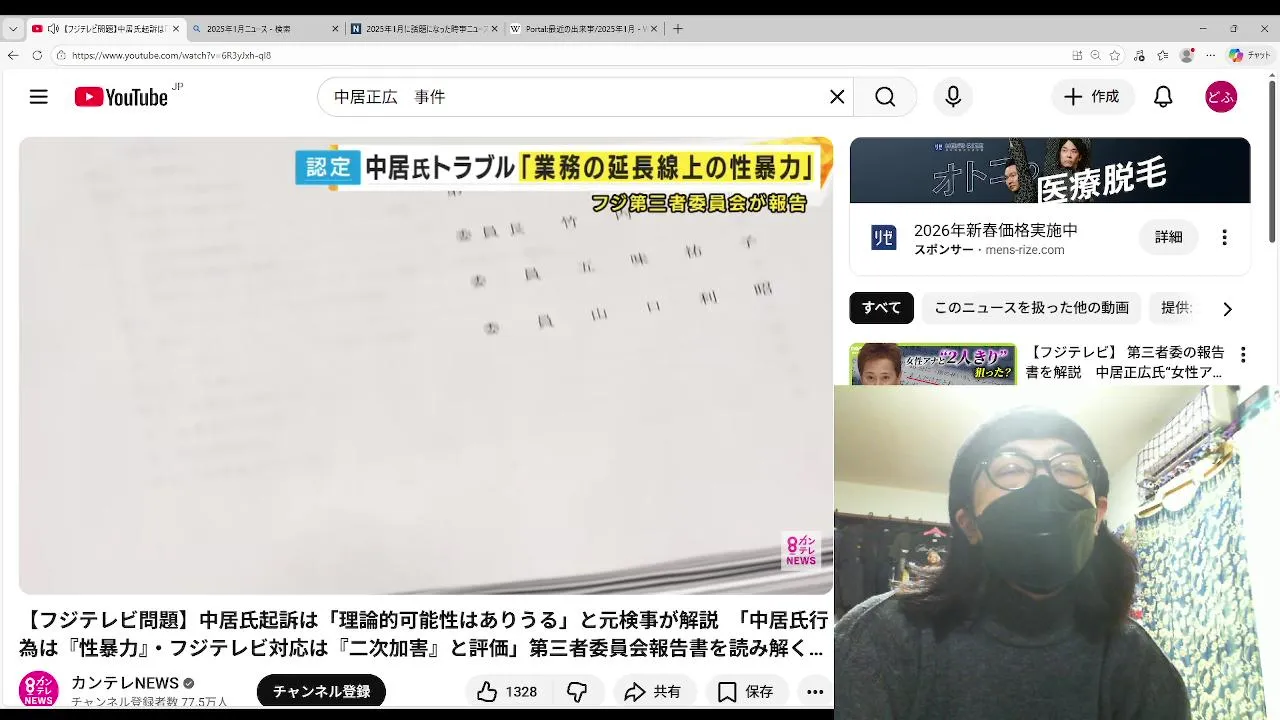Click the オトコの医療脱毛 ad banner

pyautogui.click(x=1050, y=170)
